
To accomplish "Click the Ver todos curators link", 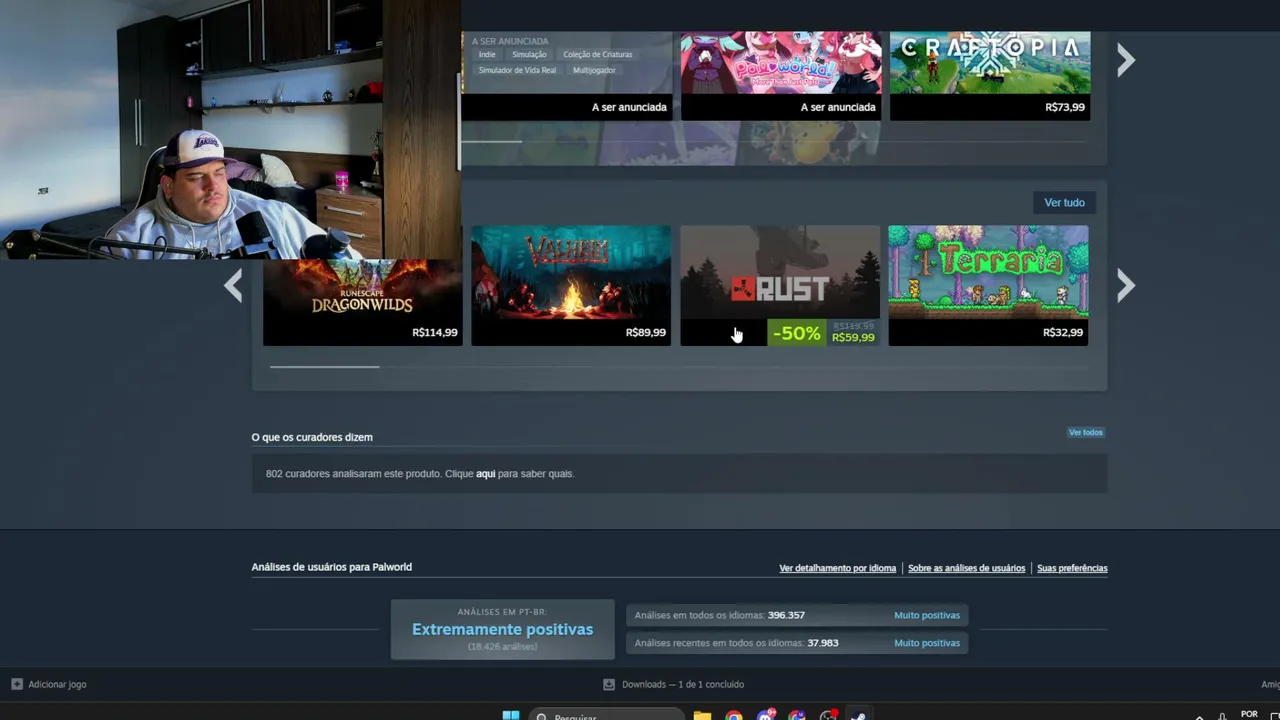I will pyautogui.click(x=1085, y=432).
